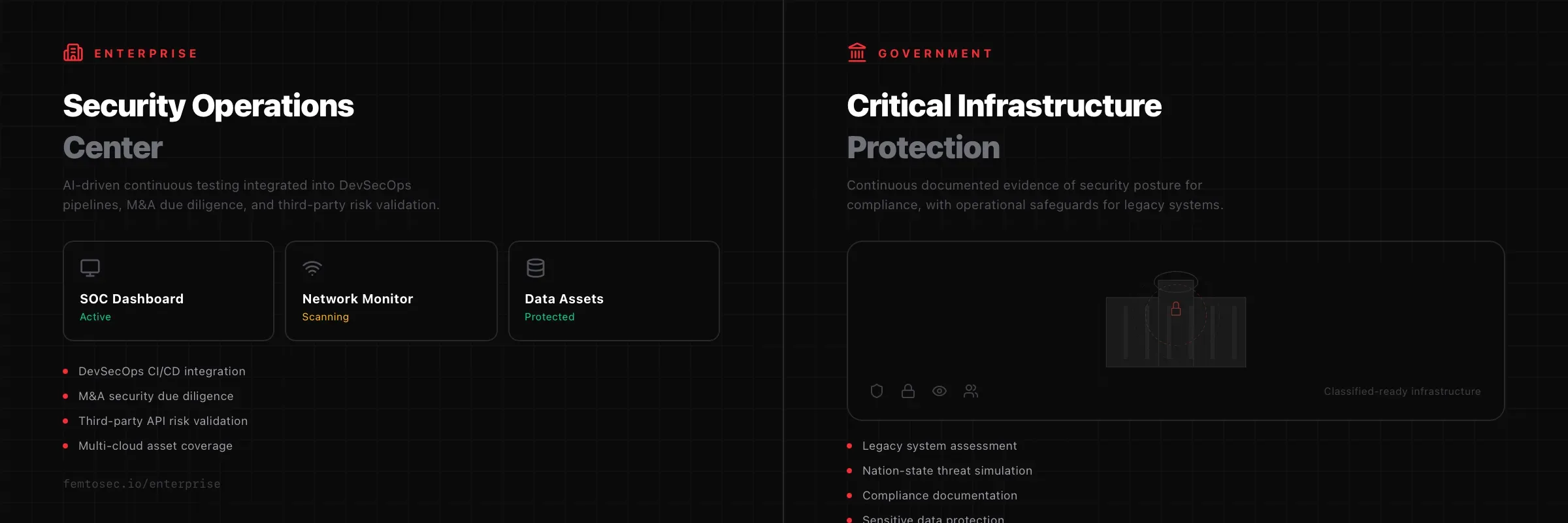1568x523 pixels.
Task: Click the monitor icon in SOC Dashboard card
Action: point(90,268)
